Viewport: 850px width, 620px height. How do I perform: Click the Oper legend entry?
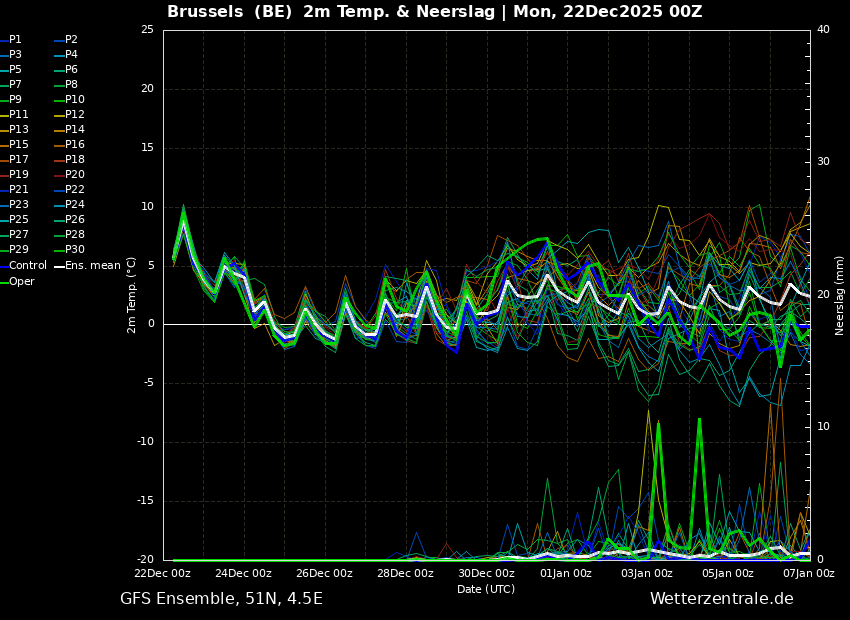click(x=22, y=282)
